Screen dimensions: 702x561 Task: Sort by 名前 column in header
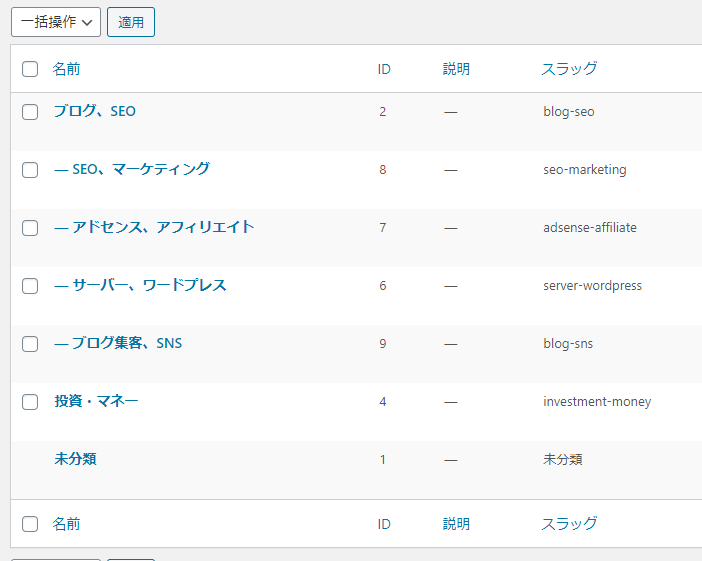[66, 69]
